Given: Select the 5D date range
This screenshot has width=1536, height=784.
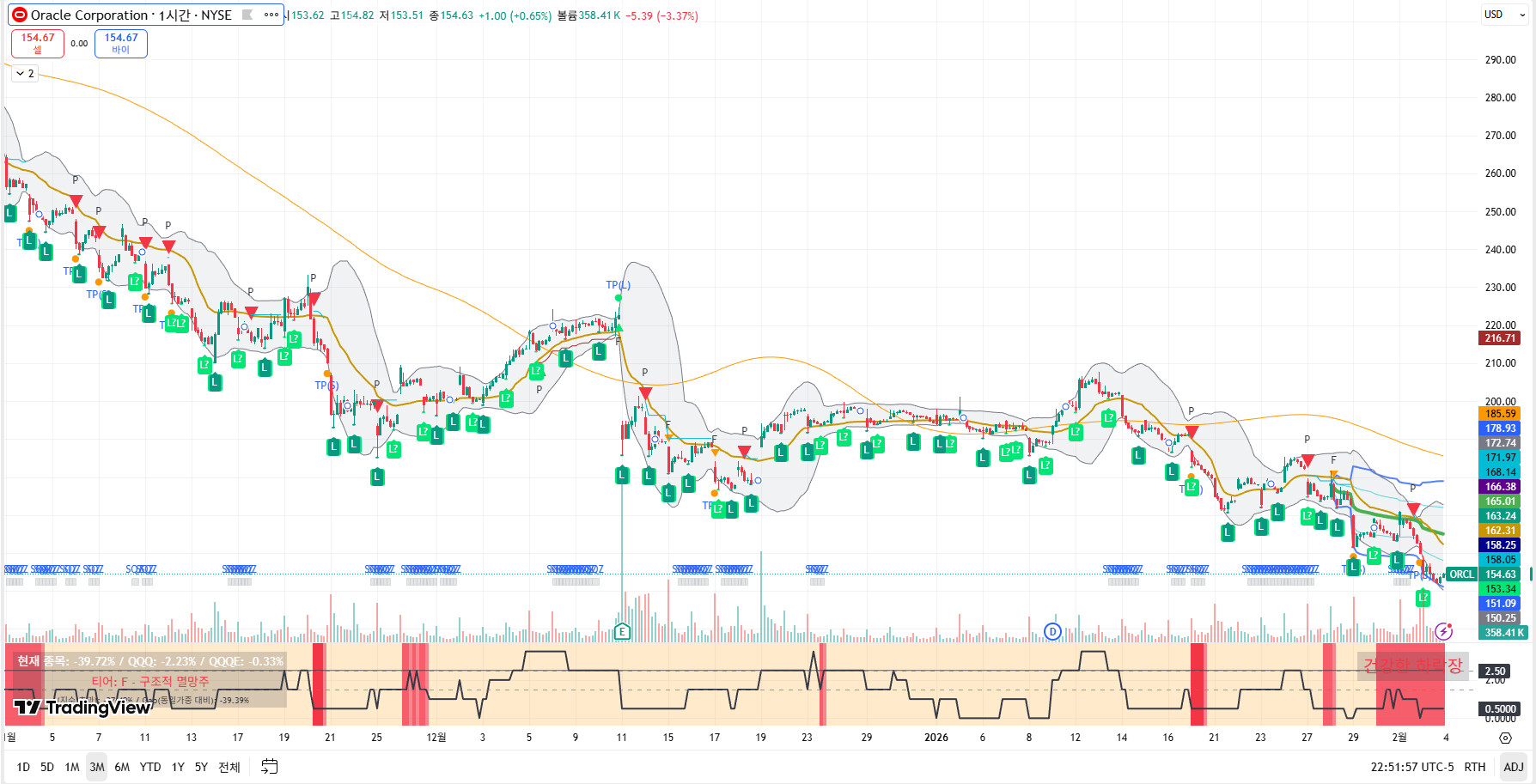Looking at the screenshot, I should (47, 767).
